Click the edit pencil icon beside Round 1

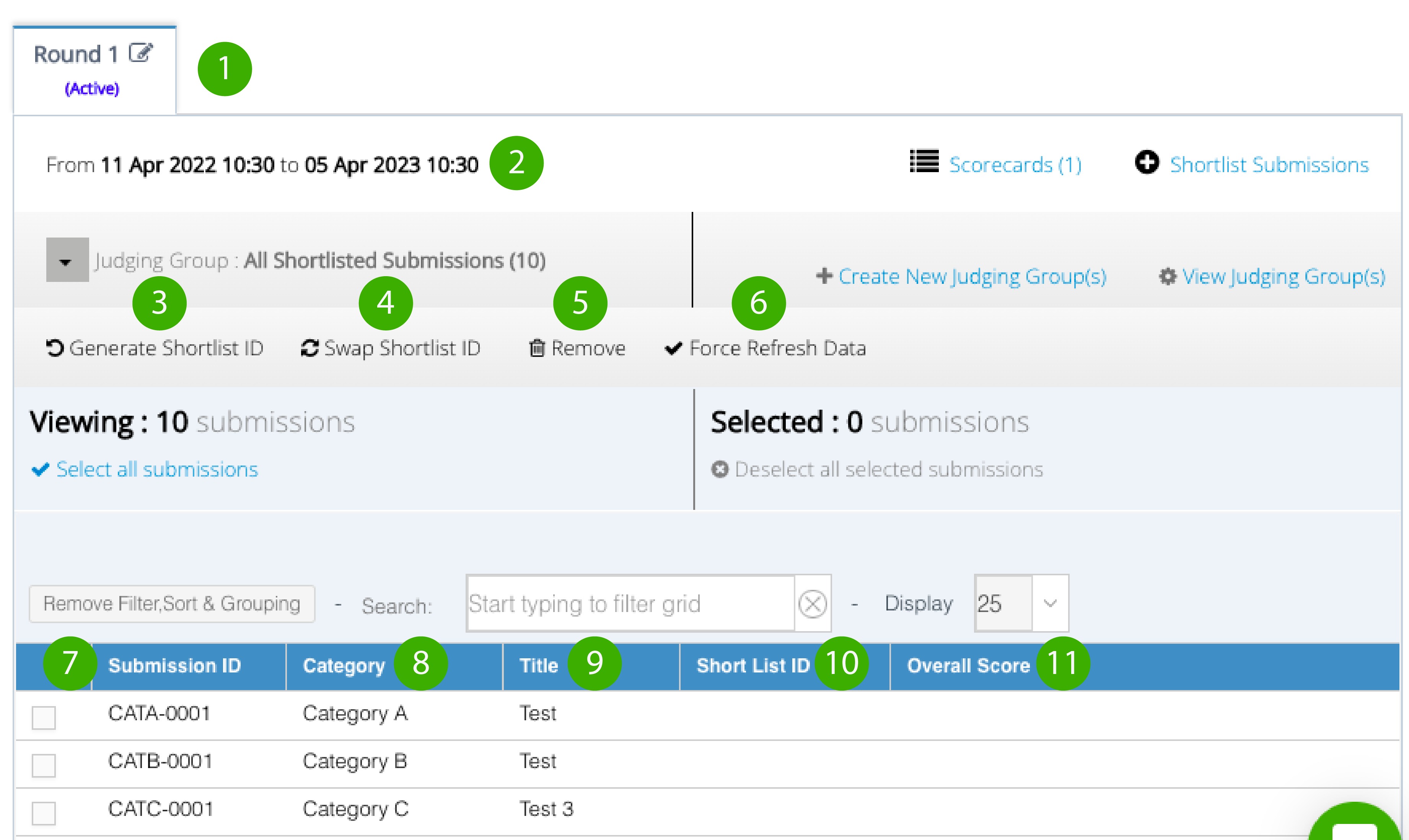pos(140,53)
